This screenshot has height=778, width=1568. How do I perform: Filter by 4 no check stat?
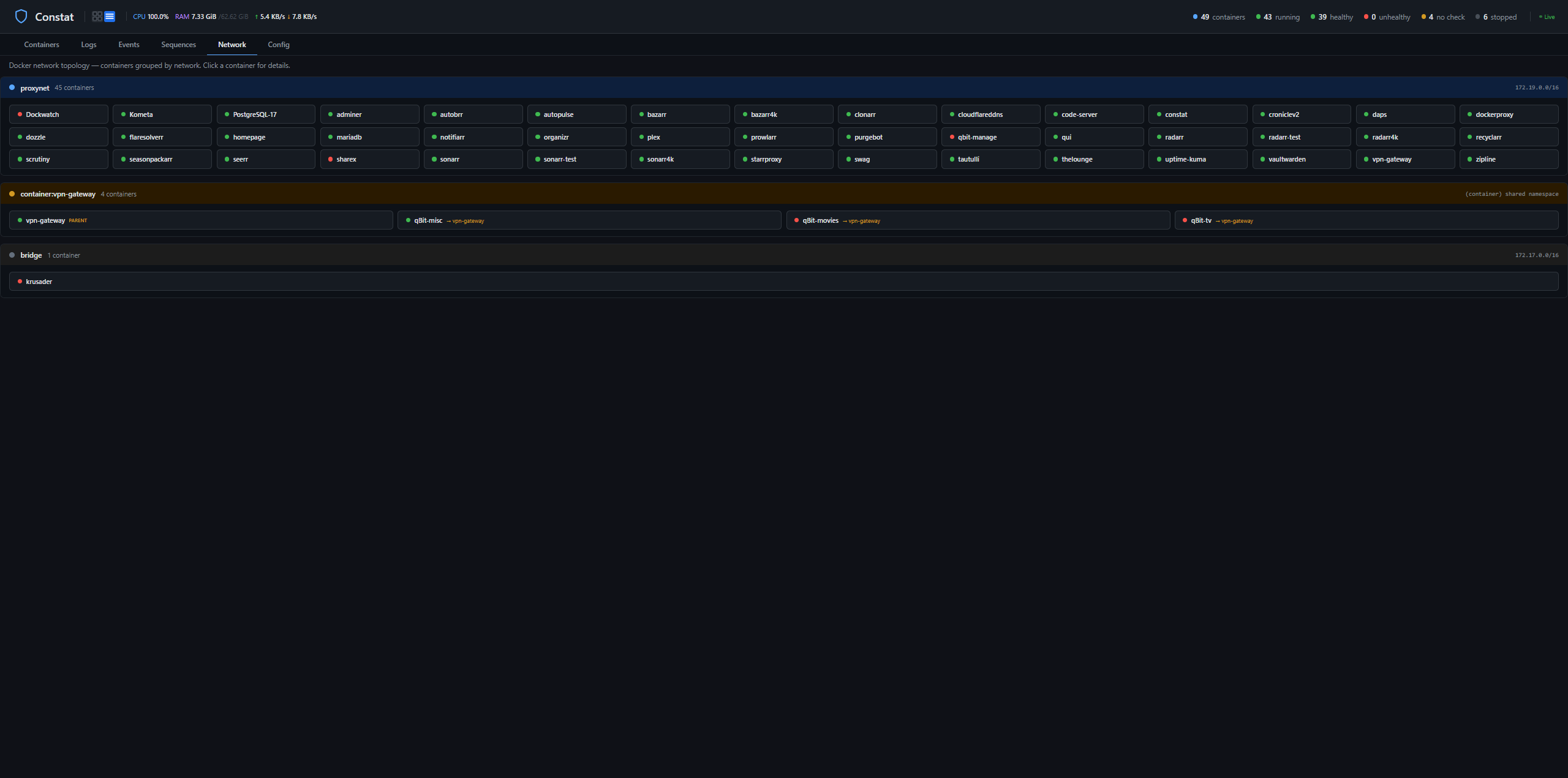click(x=1442, y=17)
